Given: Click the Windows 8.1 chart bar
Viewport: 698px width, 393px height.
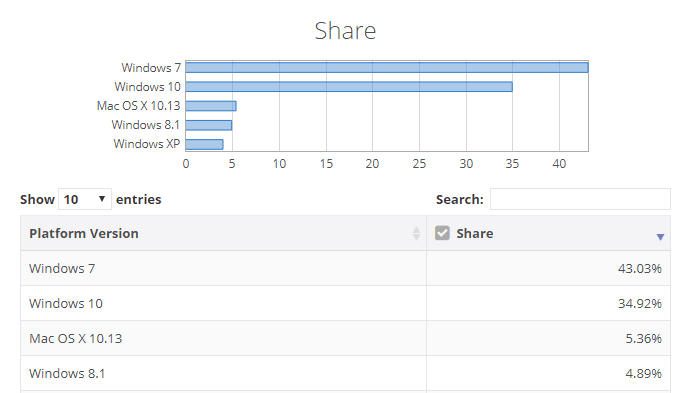Looking at the screenshot, I should [209, 125].
